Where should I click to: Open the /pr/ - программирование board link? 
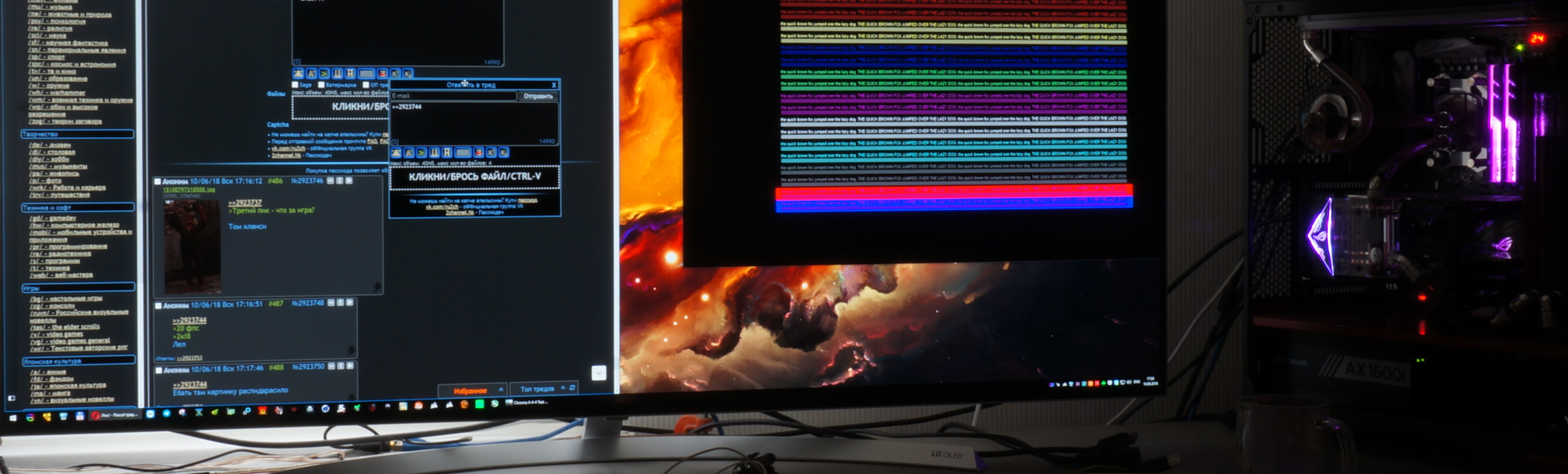(67, 246)
